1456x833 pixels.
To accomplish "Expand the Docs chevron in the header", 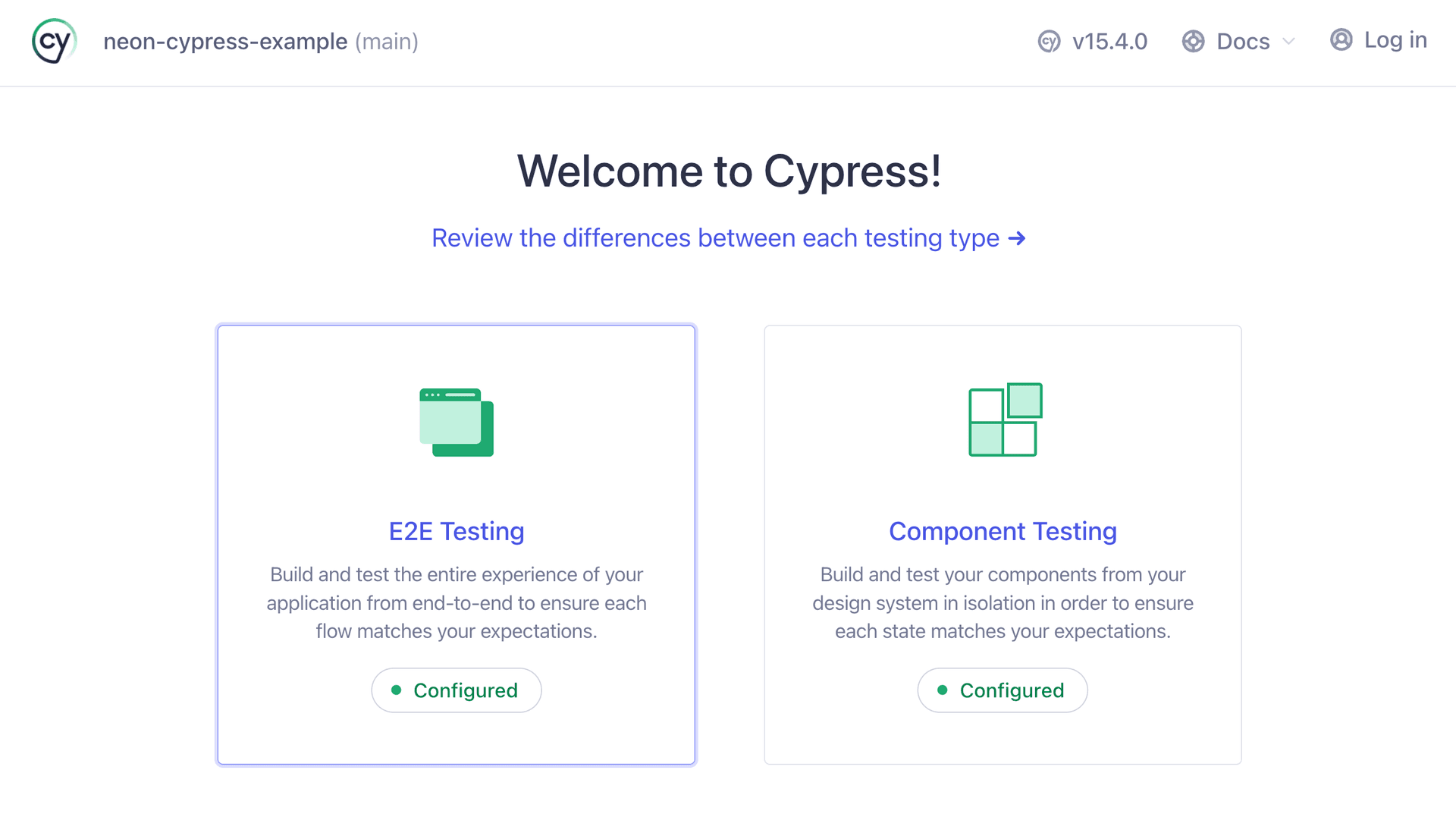I will pyautogui.click(x=1290, y=42).
